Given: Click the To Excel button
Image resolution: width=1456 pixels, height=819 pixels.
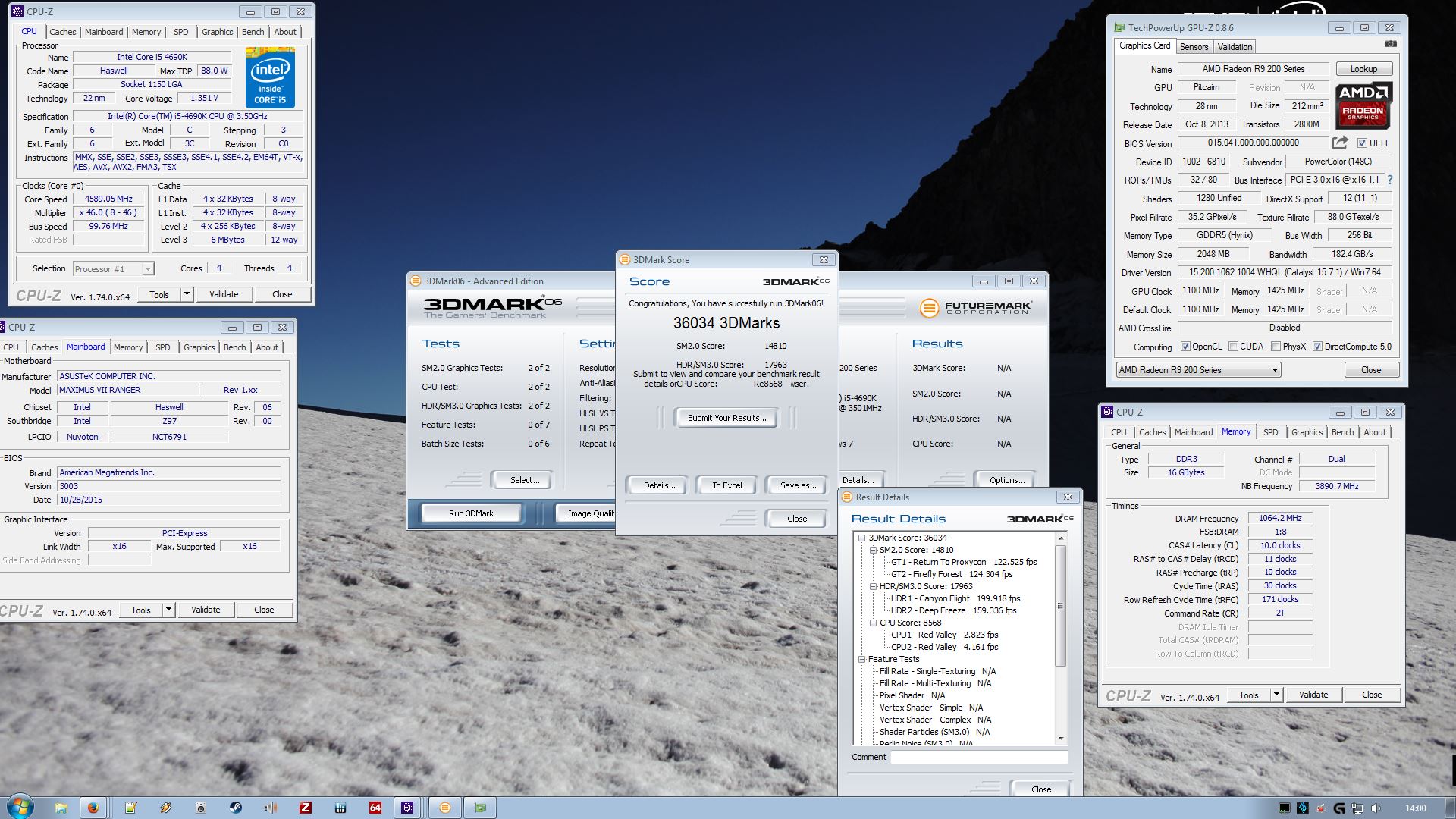Looking at the screenshot, I should tap(726, 485).
